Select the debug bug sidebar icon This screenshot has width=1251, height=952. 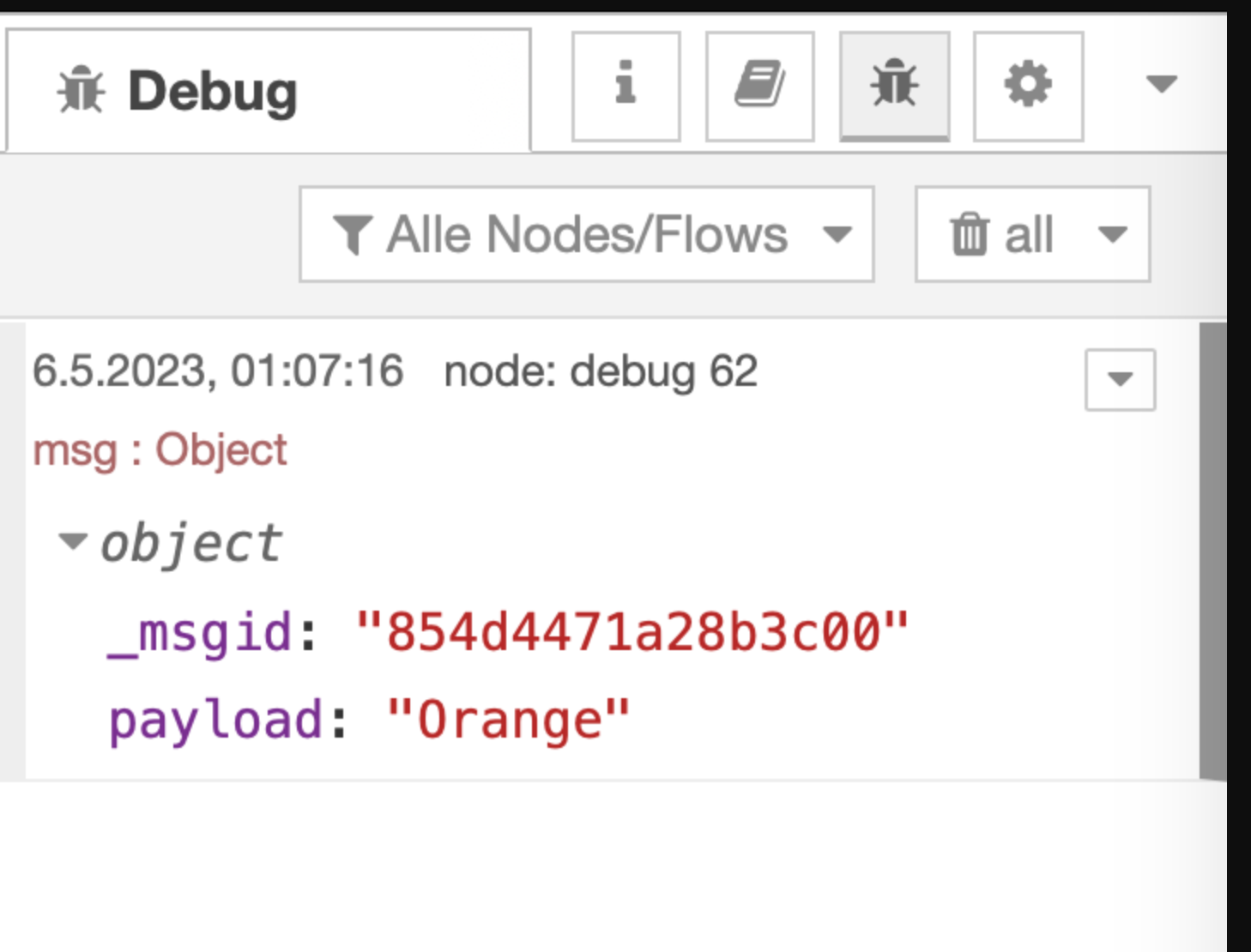coord(894,87)
